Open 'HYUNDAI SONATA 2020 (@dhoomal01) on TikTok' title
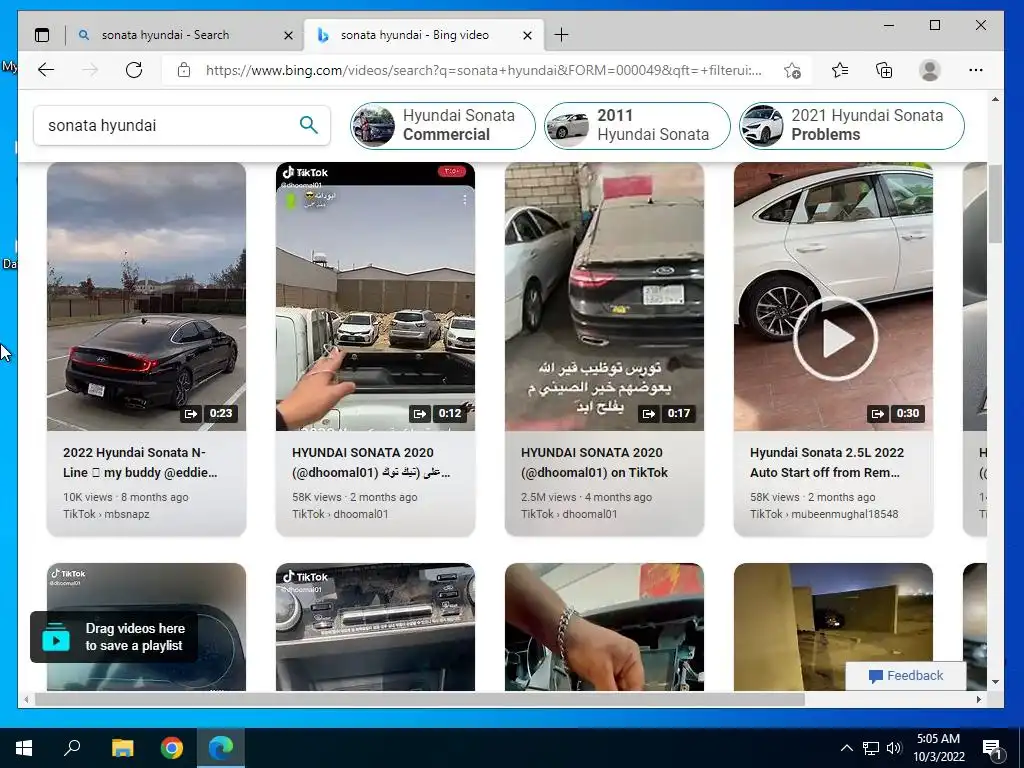Viewport: 1024px width, 768px height. click(x=594, y=462)
